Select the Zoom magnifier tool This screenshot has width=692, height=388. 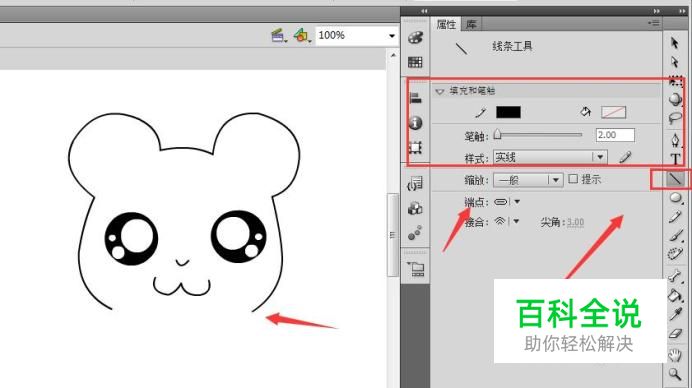[x=675, y=374]
